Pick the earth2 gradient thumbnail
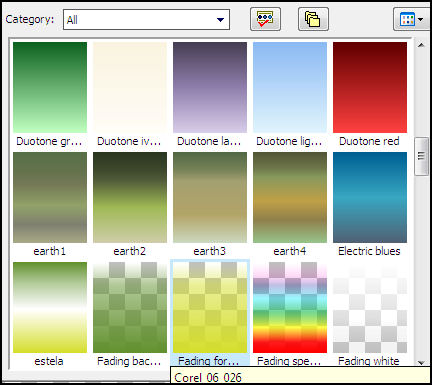 click(130, 197)
